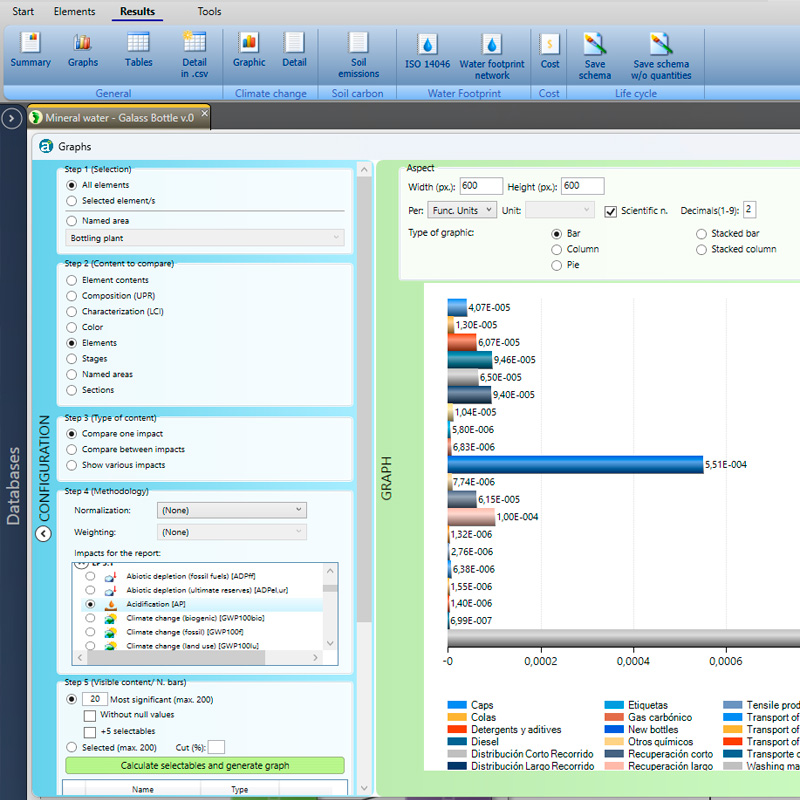Click Calculate selectables and generate graph
This screenshot has width=800, height=800.
pos(204,765)
